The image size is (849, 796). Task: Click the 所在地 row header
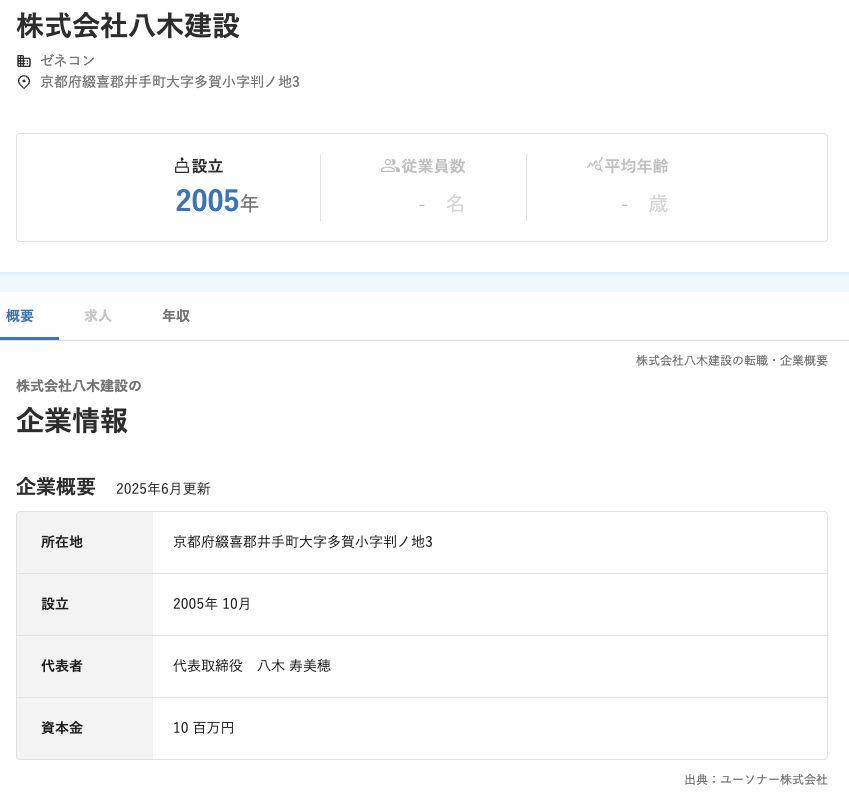click(85, 543)
